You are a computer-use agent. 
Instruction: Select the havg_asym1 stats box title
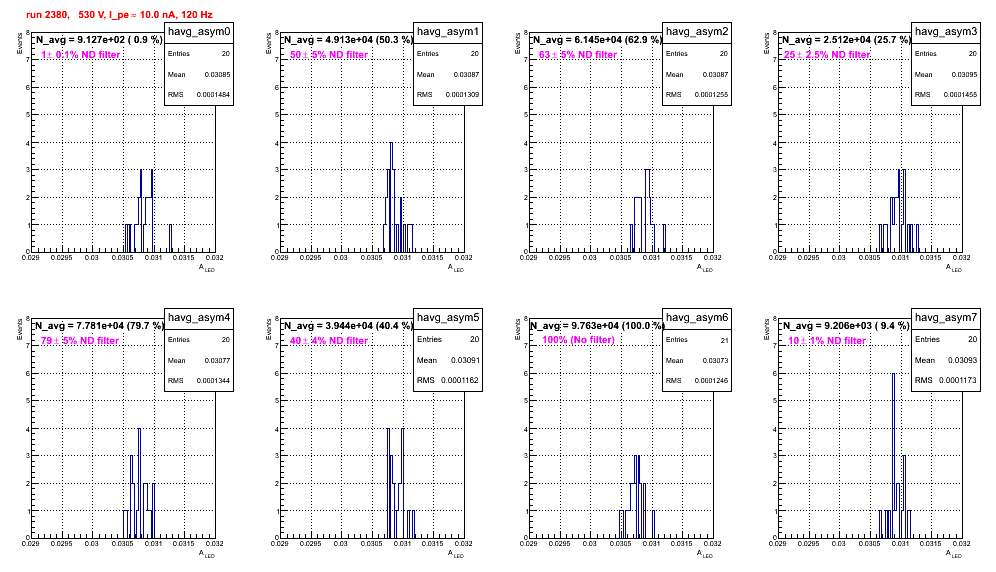448,32
